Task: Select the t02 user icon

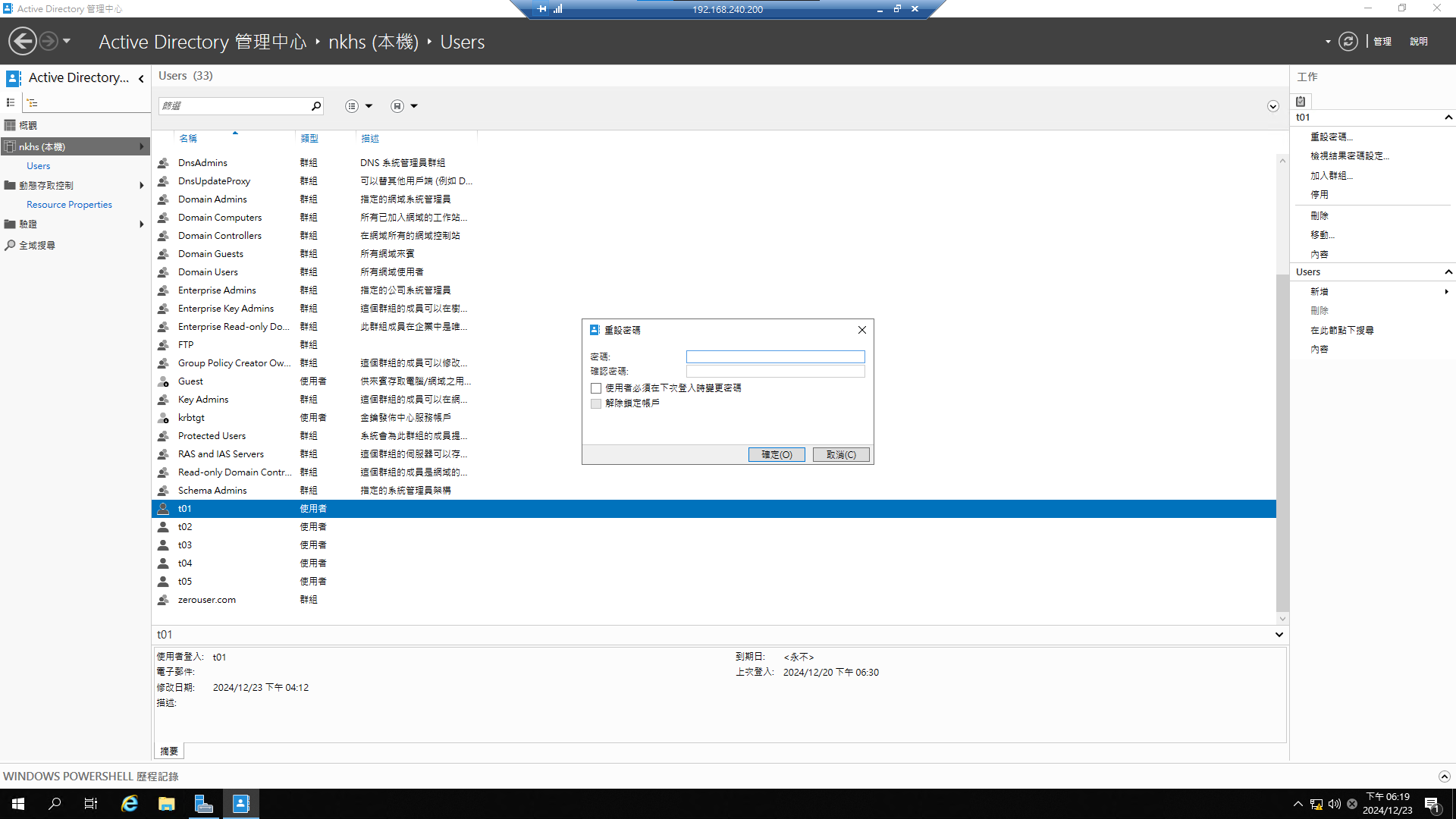Action: [163, 527]
